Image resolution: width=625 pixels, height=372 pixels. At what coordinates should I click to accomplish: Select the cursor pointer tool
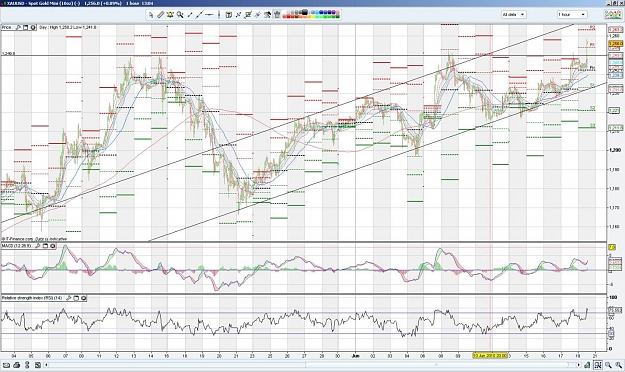coord(151,15)
